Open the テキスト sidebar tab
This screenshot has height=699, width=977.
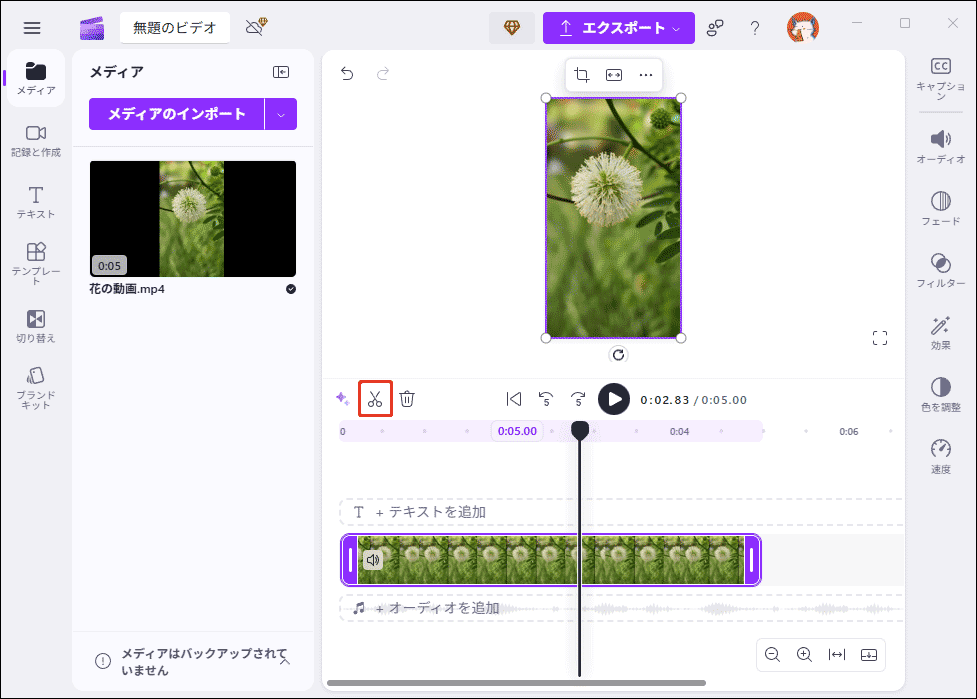[x=36, y=202]
